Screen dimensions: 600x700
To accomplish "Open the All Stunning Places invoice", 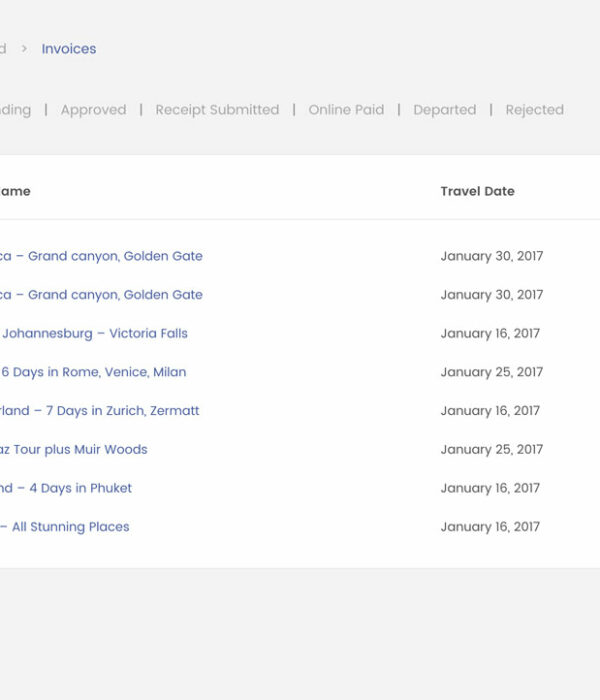I will pyautogui.click(x=65, y=527).
